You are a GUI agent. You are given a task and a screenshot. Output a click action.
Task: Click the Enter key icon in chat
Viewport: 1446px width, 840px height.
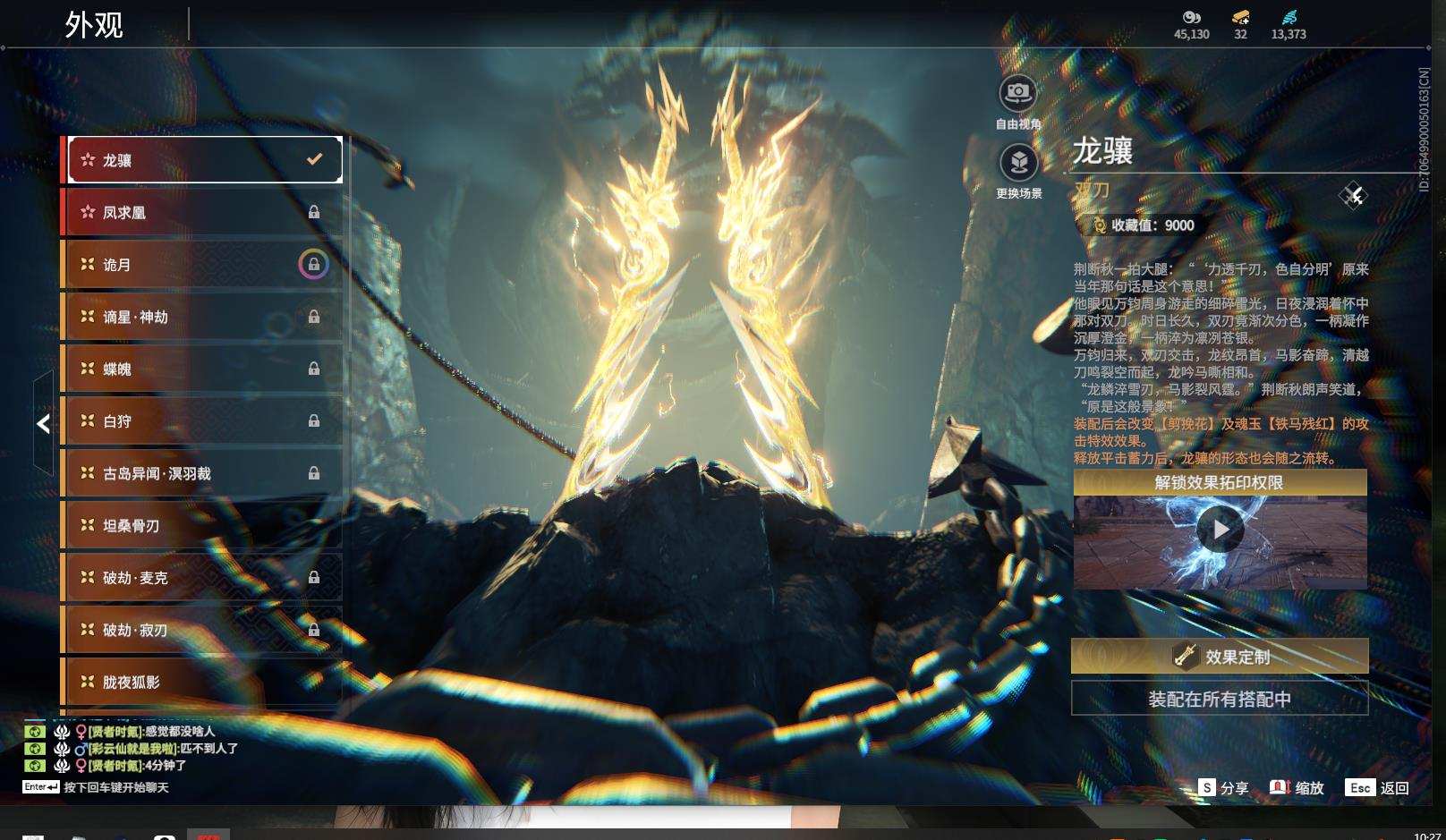tap(41, 787)
